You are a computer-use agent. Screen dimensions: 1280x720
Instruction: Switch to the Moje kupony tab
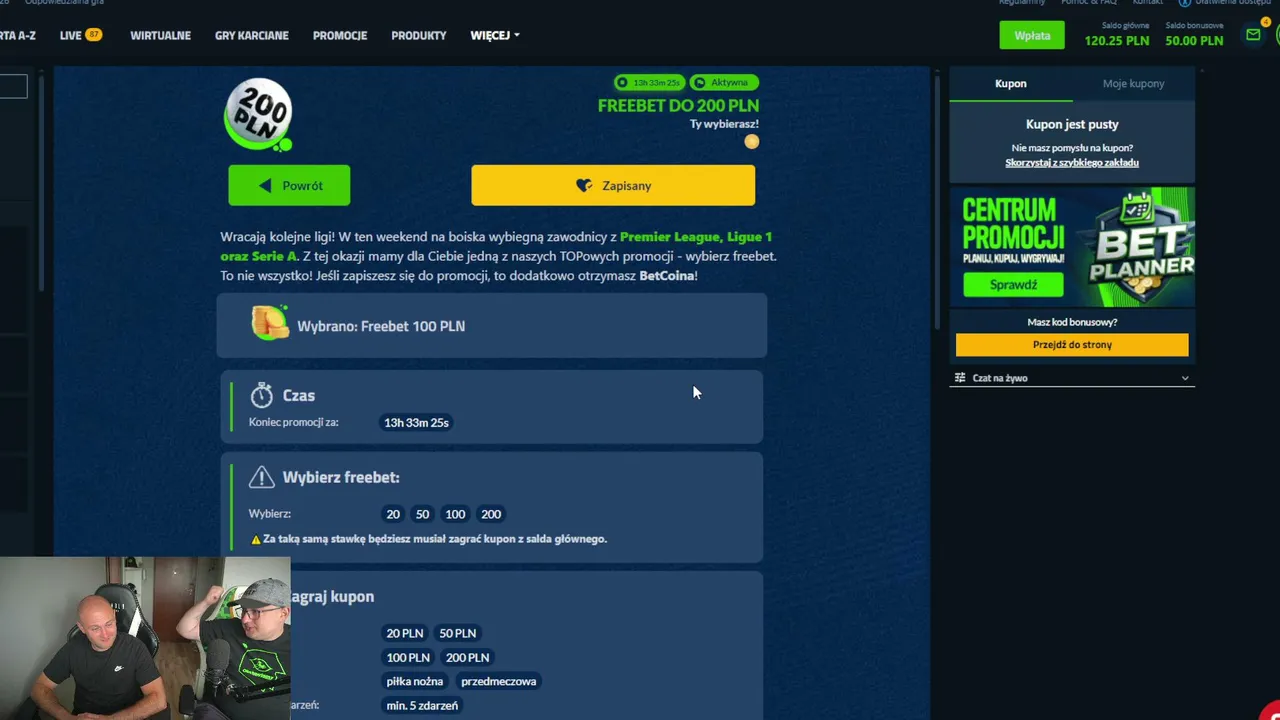click(x=1133, y=84)
